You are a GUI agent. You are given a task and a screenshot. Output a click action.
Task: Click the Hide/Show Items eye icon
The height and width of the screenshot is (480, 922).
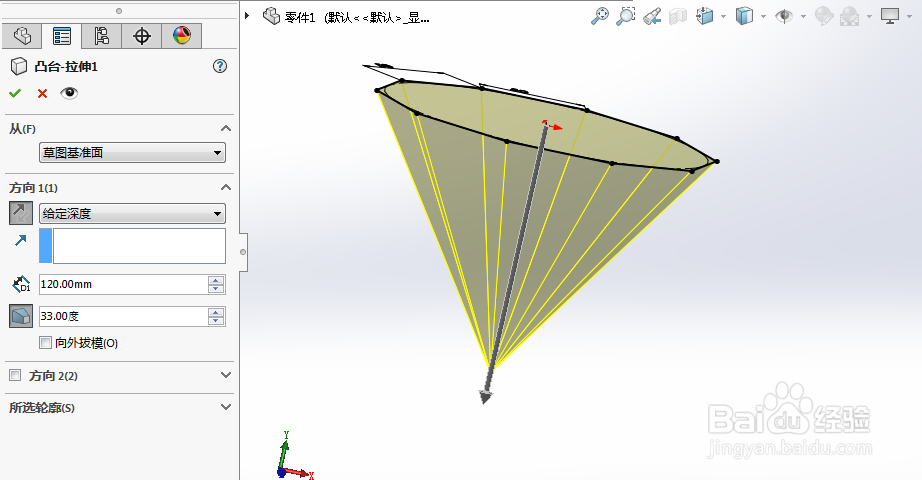pyautogui.click(x=784, y=16)
